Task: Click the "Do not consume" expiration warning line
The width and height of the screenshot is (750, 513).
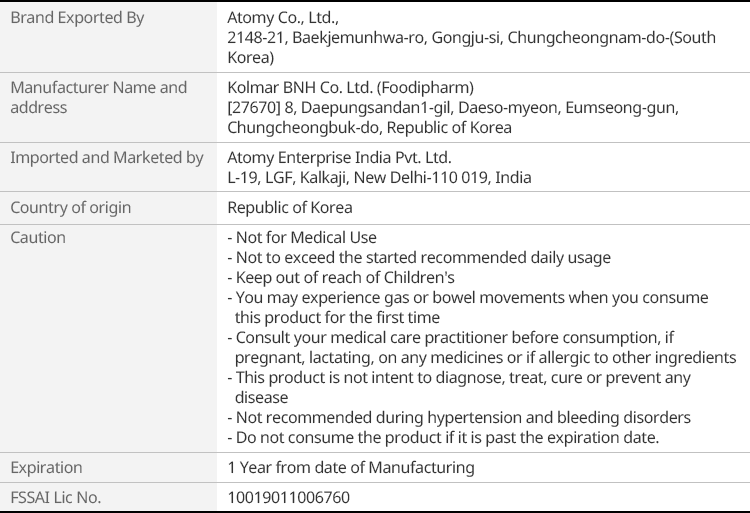Action: (442, 438)
